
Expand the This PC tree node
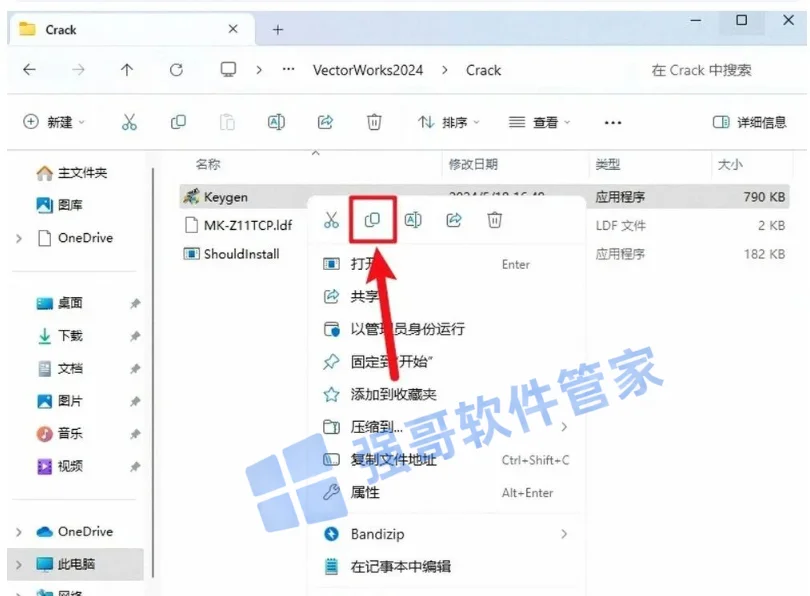(x=19, y=564)
